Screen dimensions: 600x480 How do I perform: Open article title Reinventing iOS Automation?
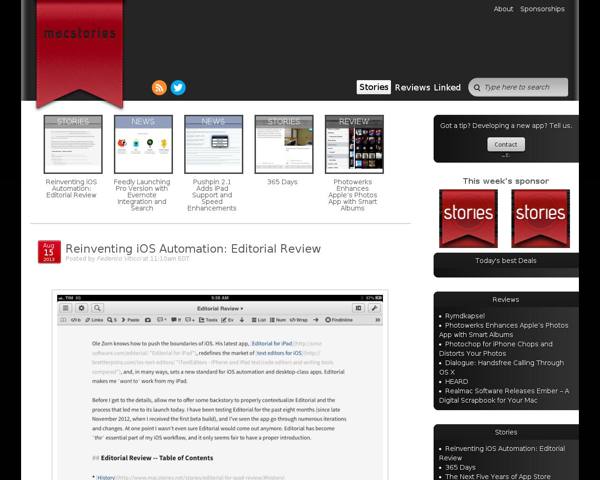(193, 248)
